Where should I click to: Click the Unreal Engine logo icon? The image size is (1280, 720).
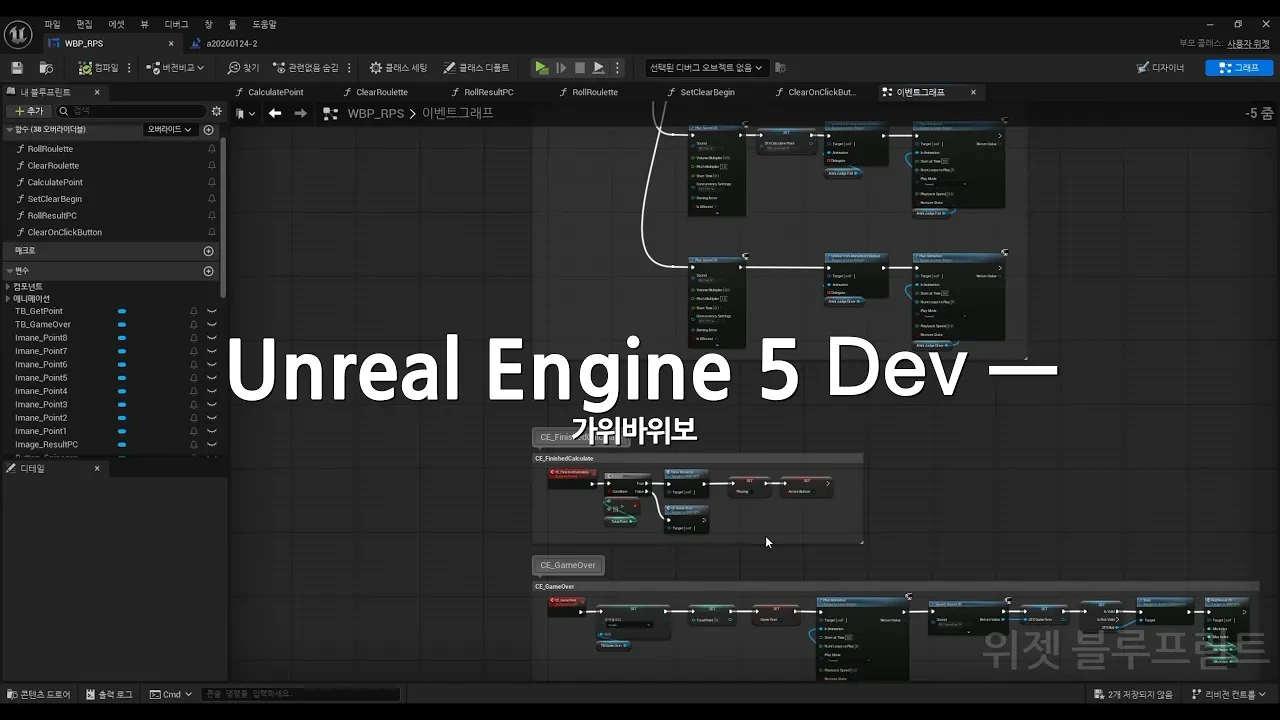19,33
